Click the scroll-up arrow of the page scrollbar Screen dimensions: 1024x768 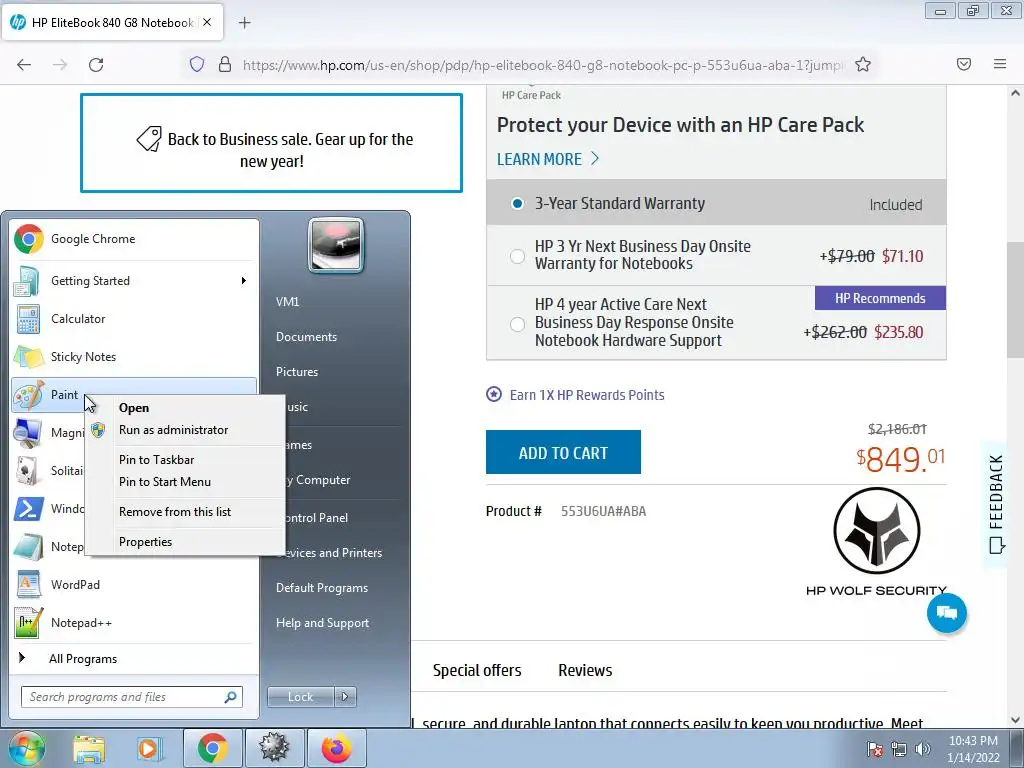tap(1015, 93)
